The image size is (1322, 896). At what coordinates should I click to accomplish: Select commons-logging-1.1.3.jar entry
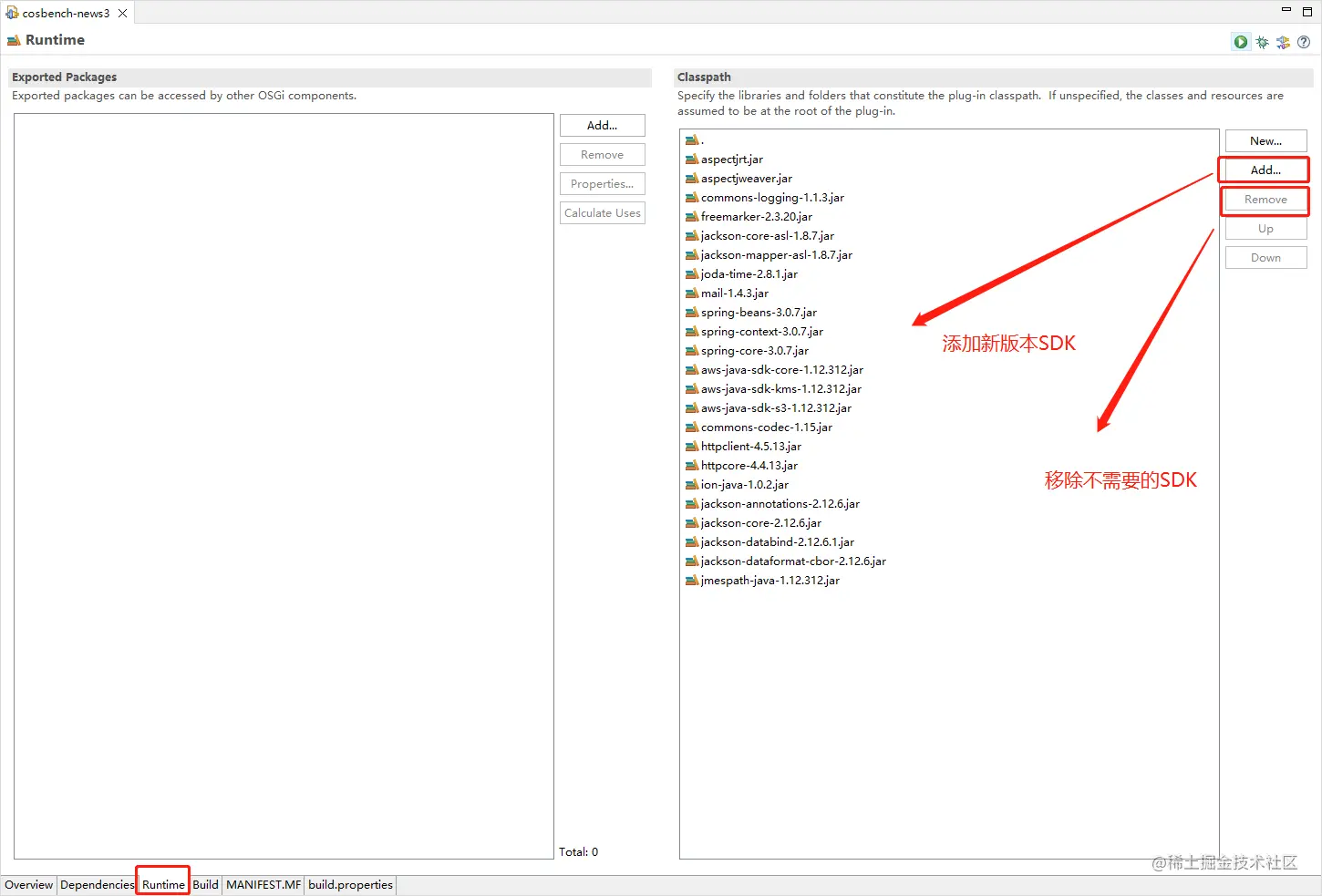tap(765, 198)
